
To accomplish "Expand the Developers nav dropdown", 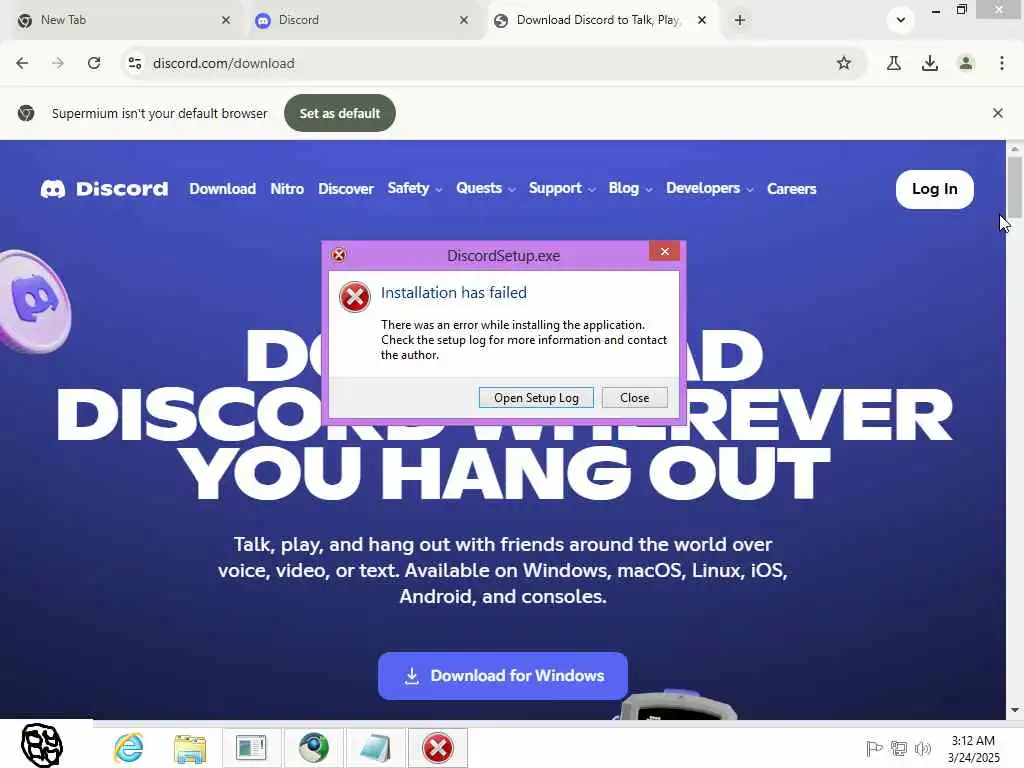I will pos(710,189).
